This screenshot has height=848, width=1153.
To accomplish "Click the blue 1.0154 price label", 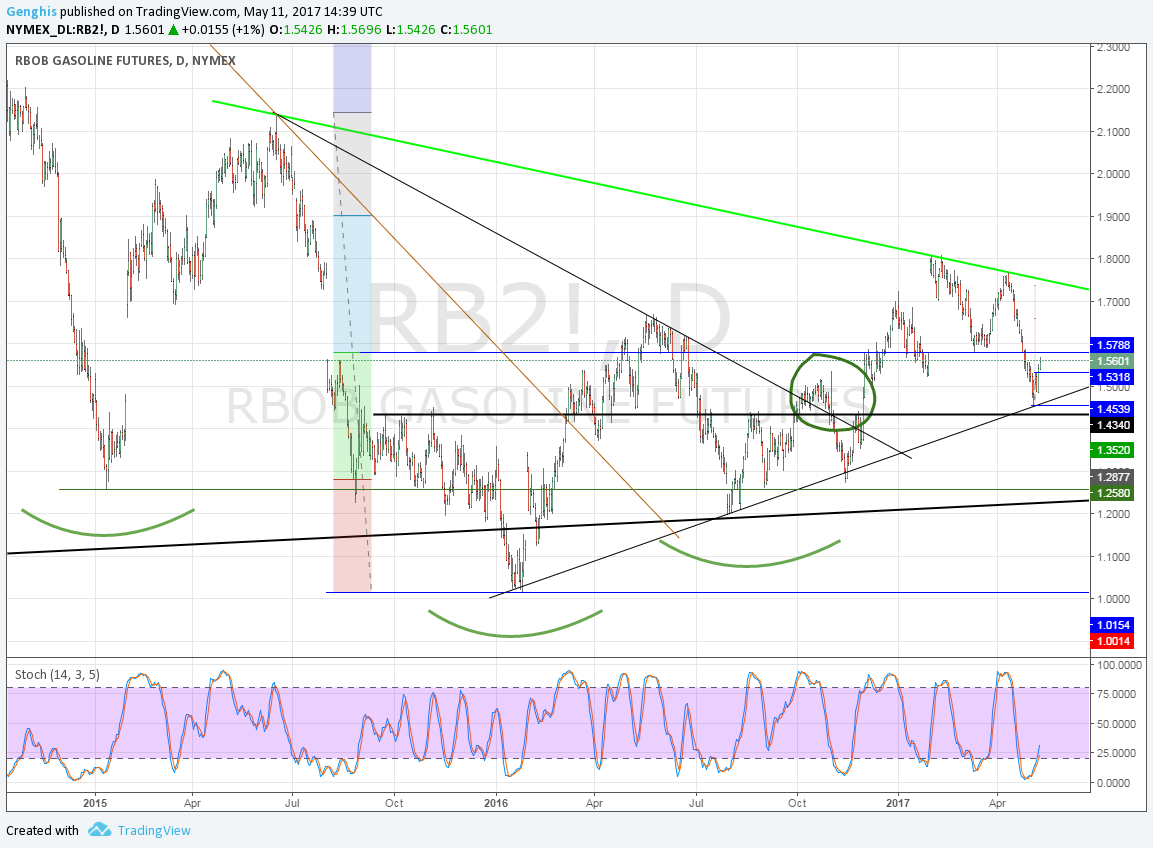I will coord(1113,625).
